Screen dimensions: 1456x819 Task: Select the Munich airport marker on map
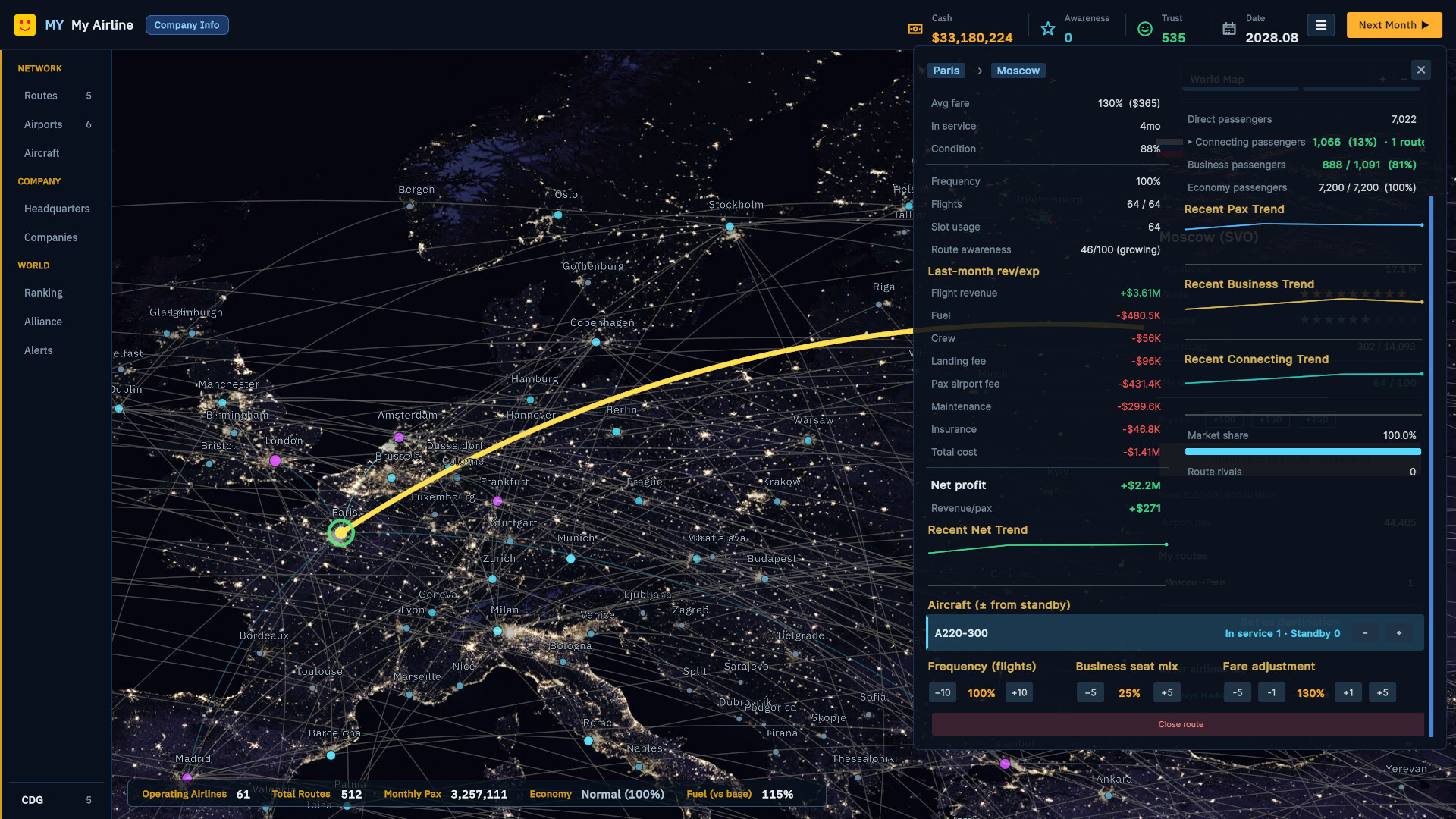570,558
